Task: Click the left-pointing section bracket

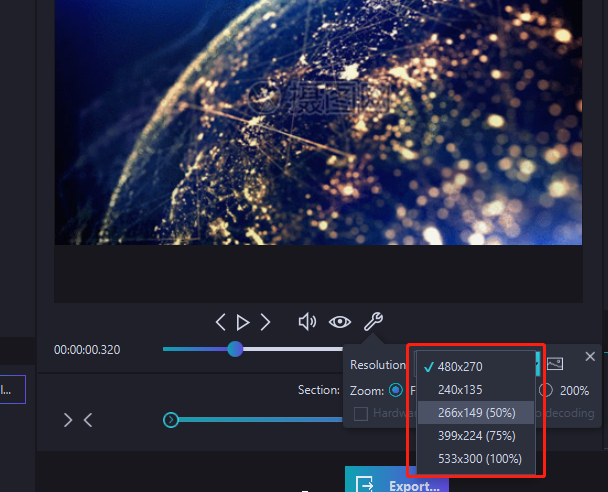Action: 88,420
